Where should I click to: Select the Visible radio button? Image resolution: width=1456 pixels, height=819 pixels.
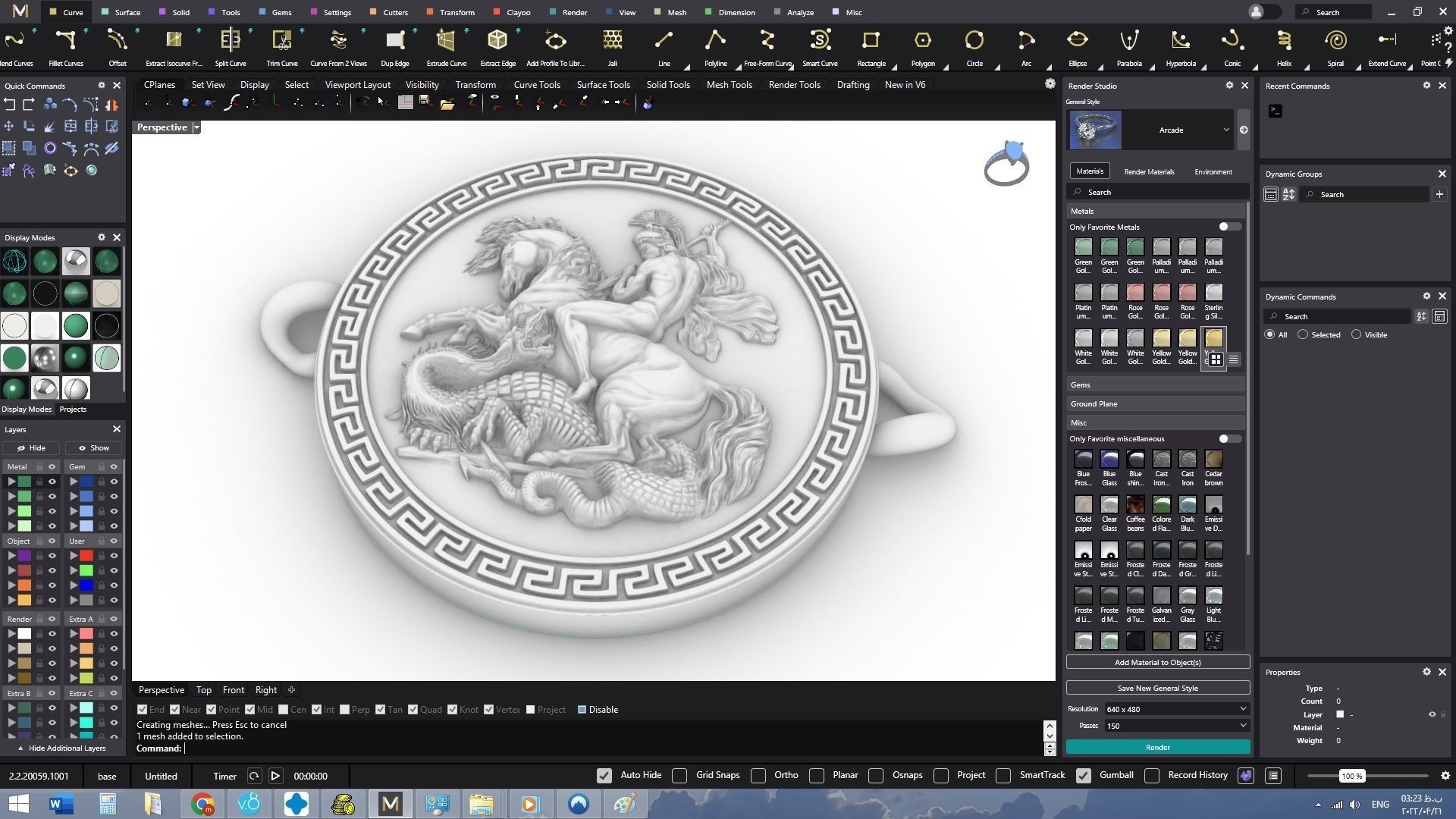click(x=1356, y=334)
